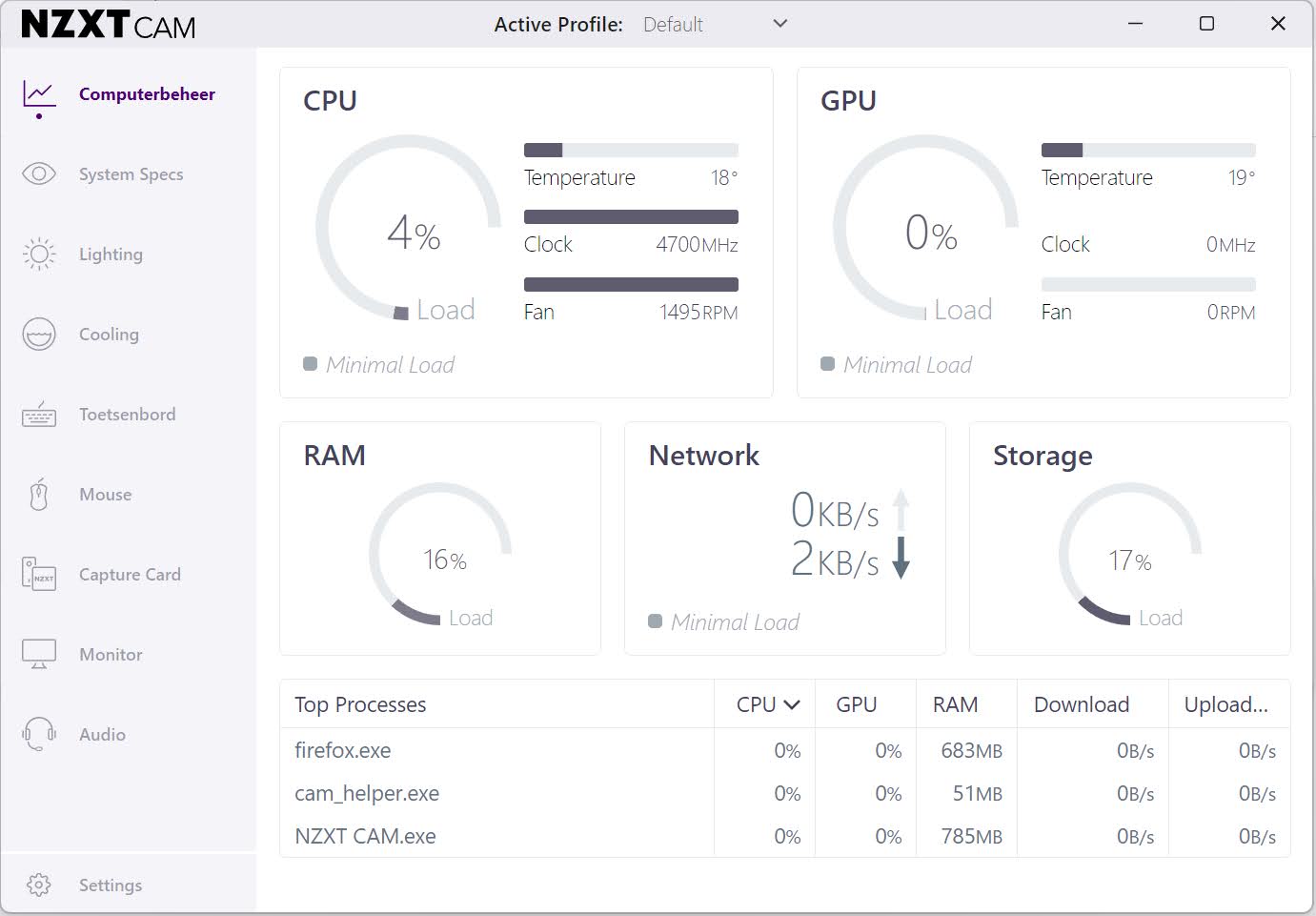
Task: Click the CPU card title
Action: 330,101
